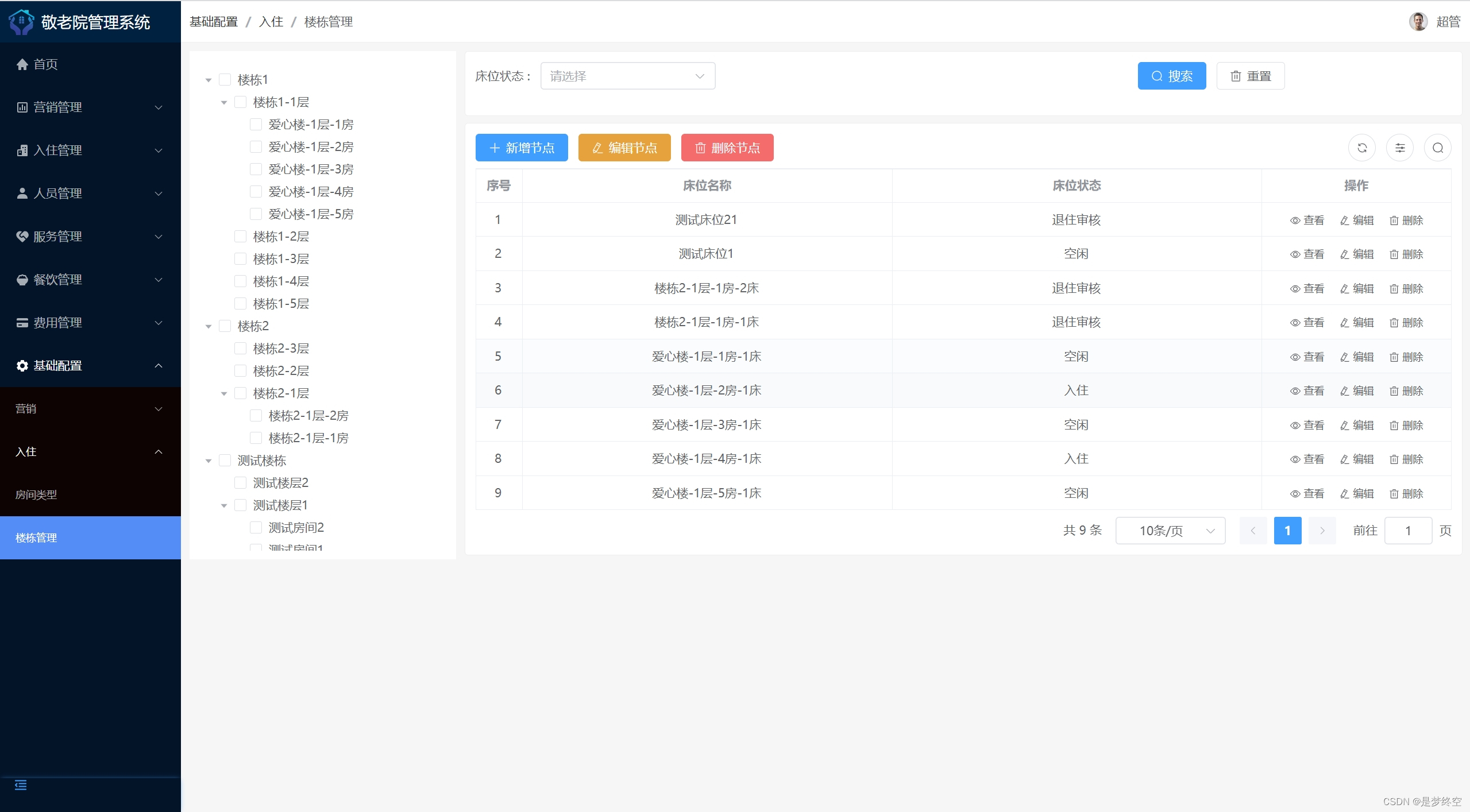The height and width of the screenshot is (812, 1470).
Task: Click the 新增节点 button
Action: (521, 148)
